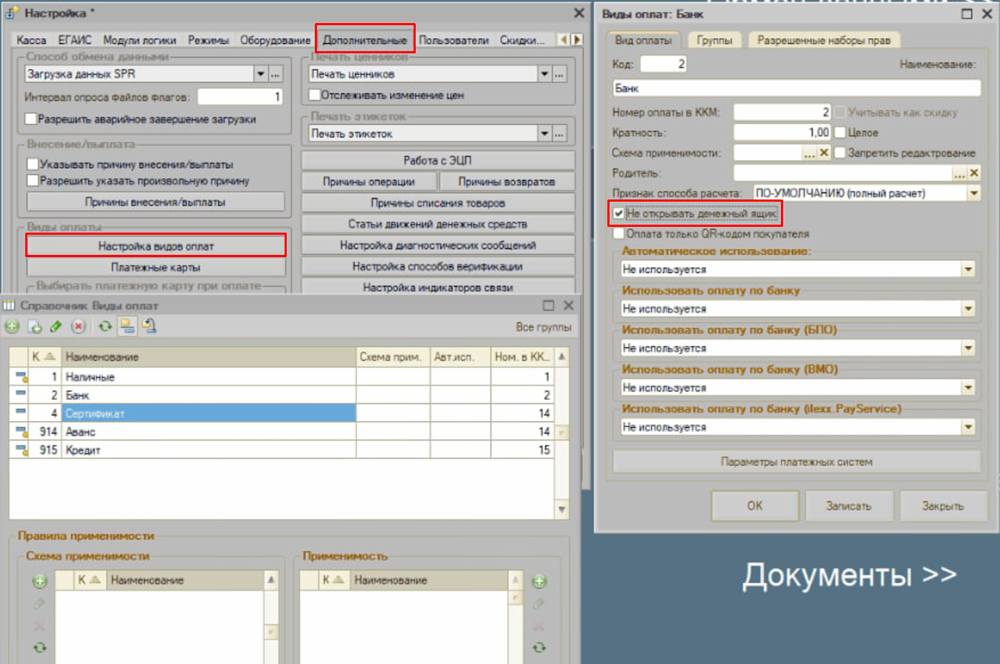The image size is (1000, 664).
Task: Add new entry in Схема применимости list
Action: coord(40,581)
